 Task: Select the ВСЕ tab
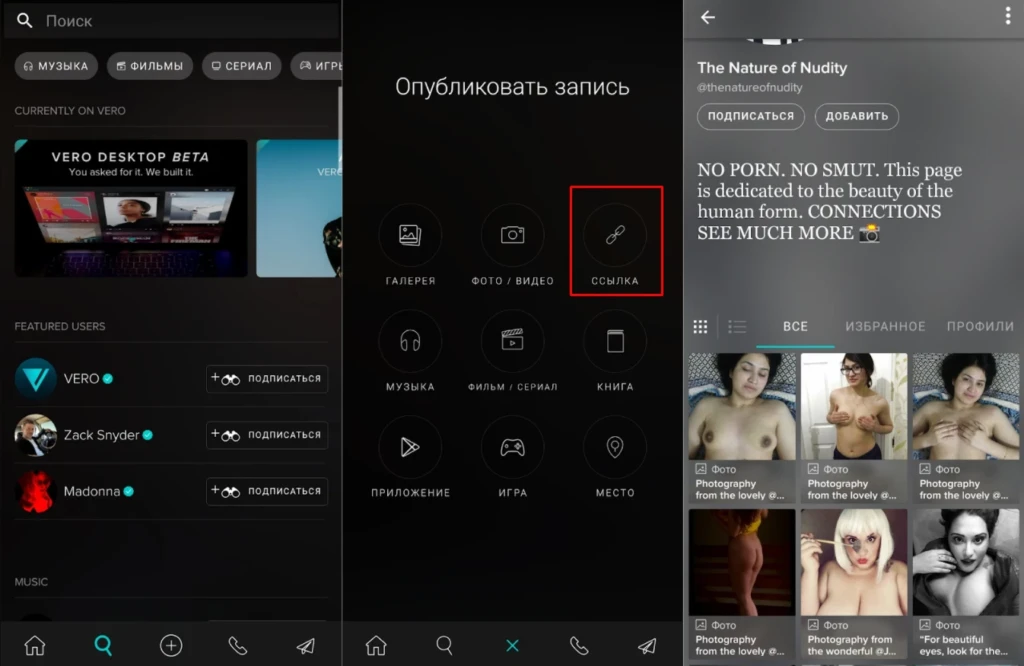coord(795,326)
